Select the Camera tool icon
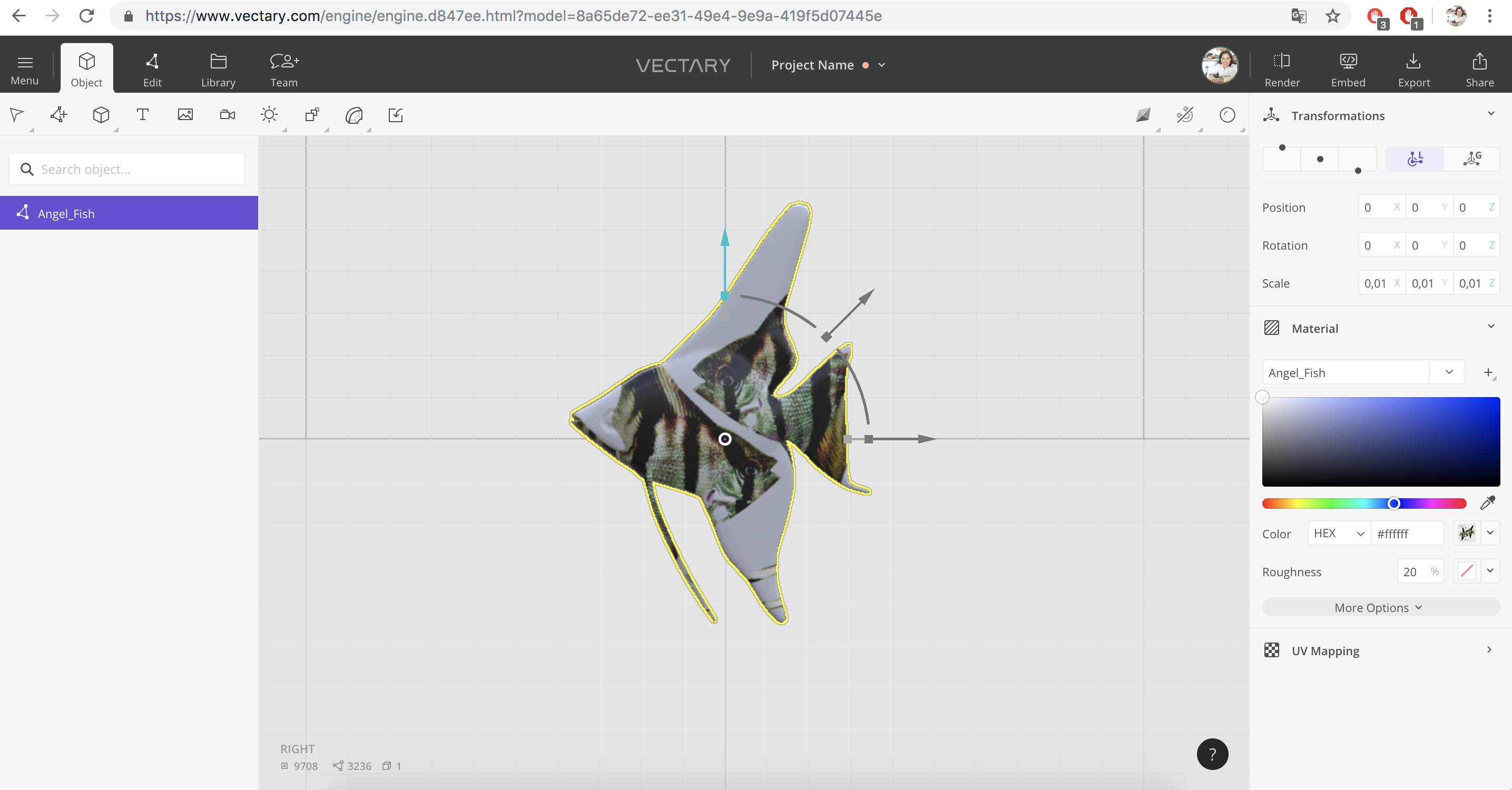This screenshot has width=1512, height=790. [x=227, y=114]
